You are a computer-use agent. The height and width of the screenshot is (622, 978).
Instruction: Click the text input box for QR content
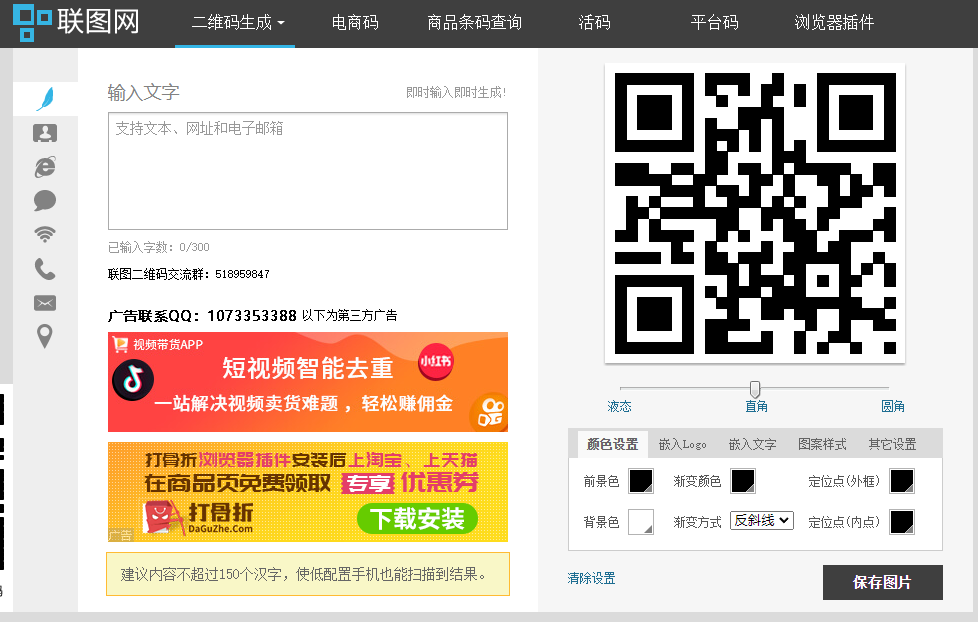[x=307, y=171]
